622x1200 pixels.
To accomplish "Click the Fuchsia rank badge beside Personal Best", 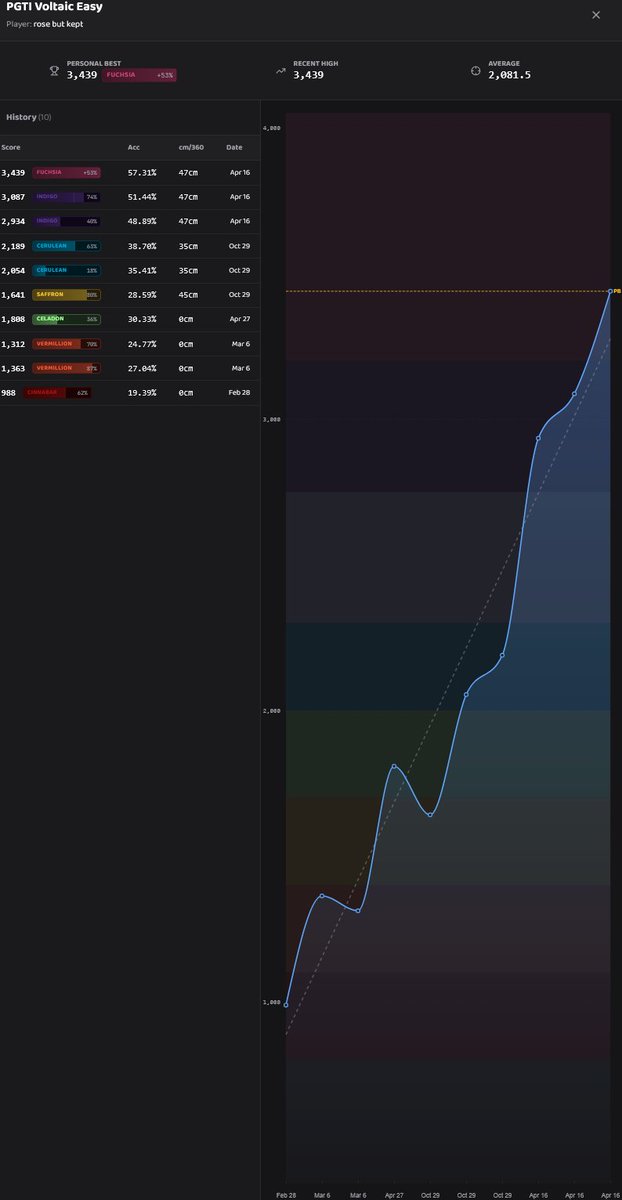I will pyautogui.click(x=139, y=75).
